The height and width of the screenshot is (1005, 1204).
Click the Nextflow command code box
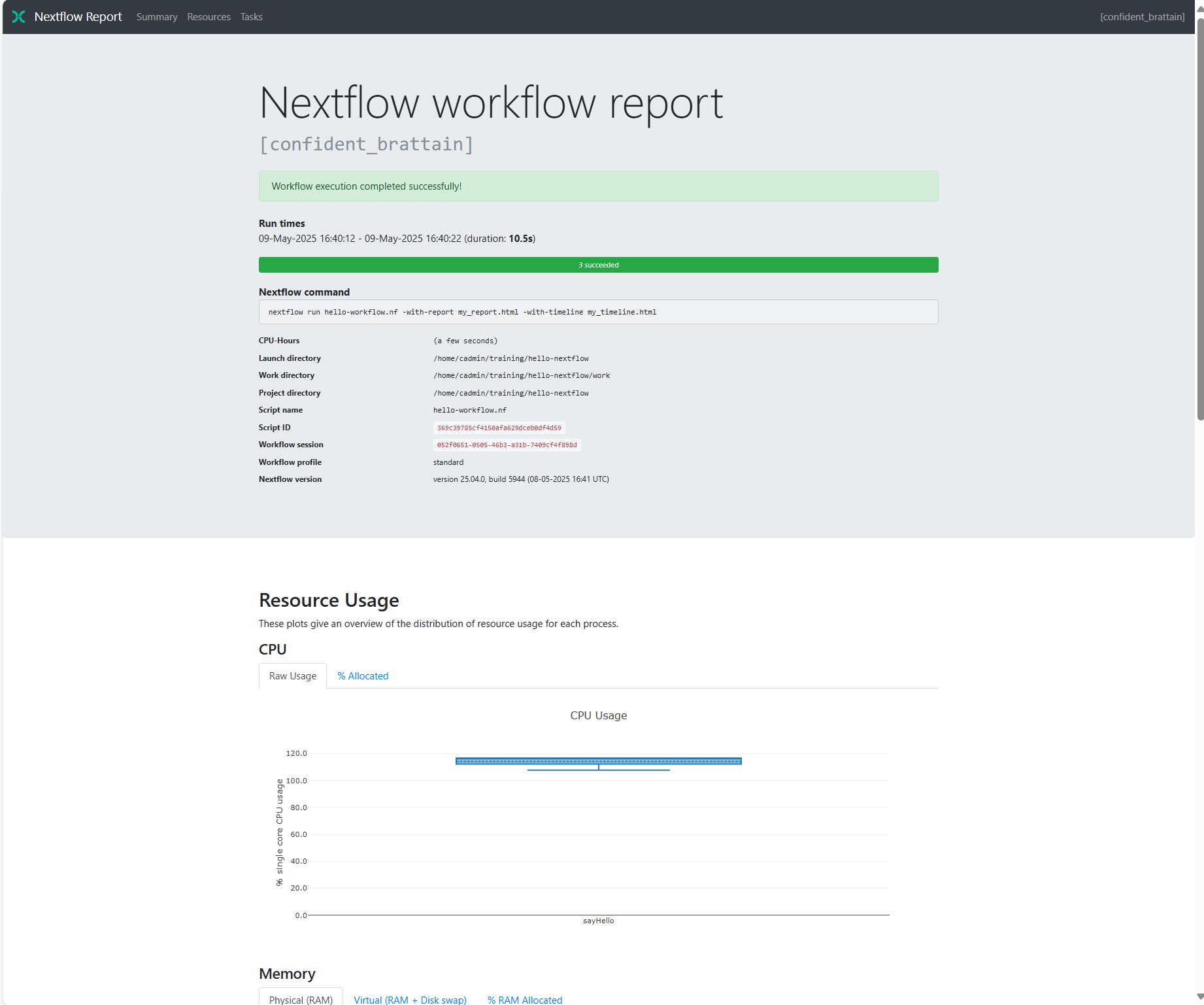(x=598, y=312)
